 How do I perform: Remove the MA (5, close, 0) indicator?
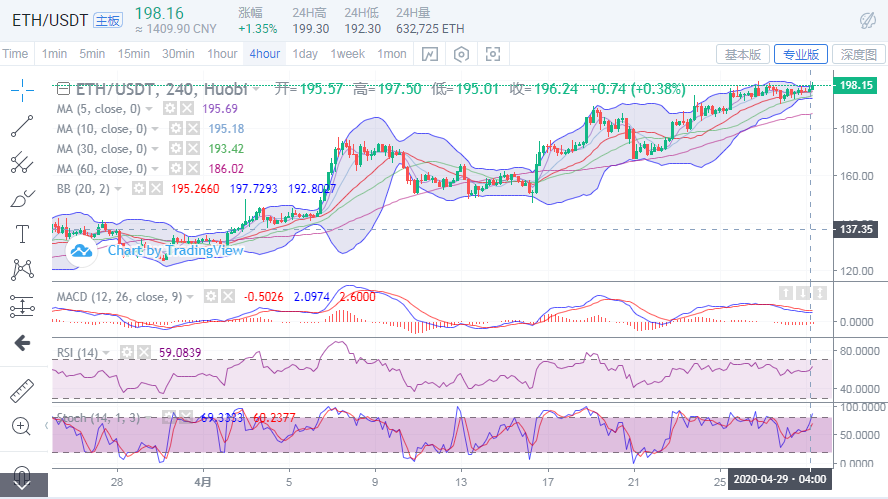[x=187, y=109]
